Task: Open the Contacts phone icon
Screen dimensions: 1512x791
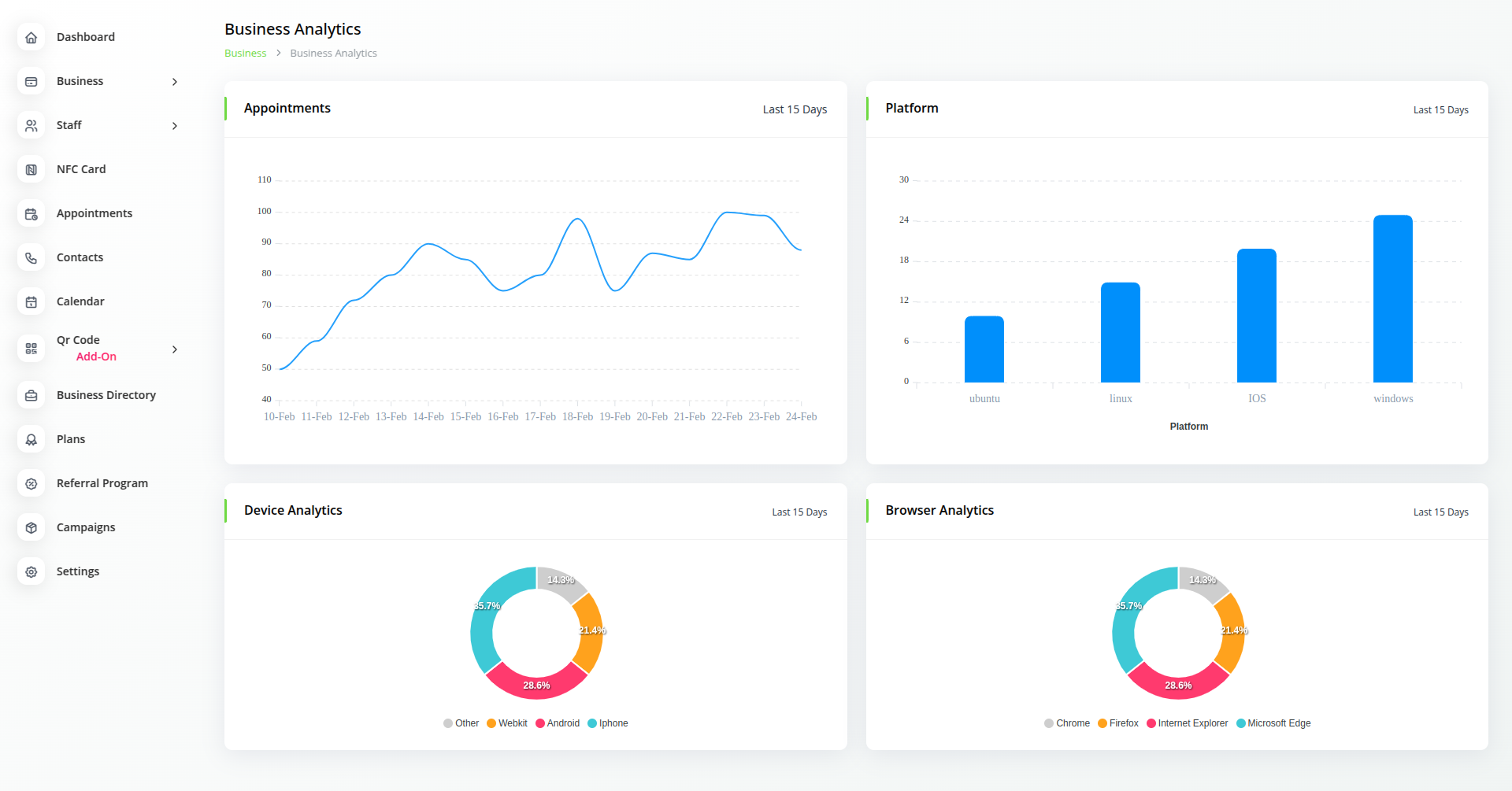Action: pos(31,258)
